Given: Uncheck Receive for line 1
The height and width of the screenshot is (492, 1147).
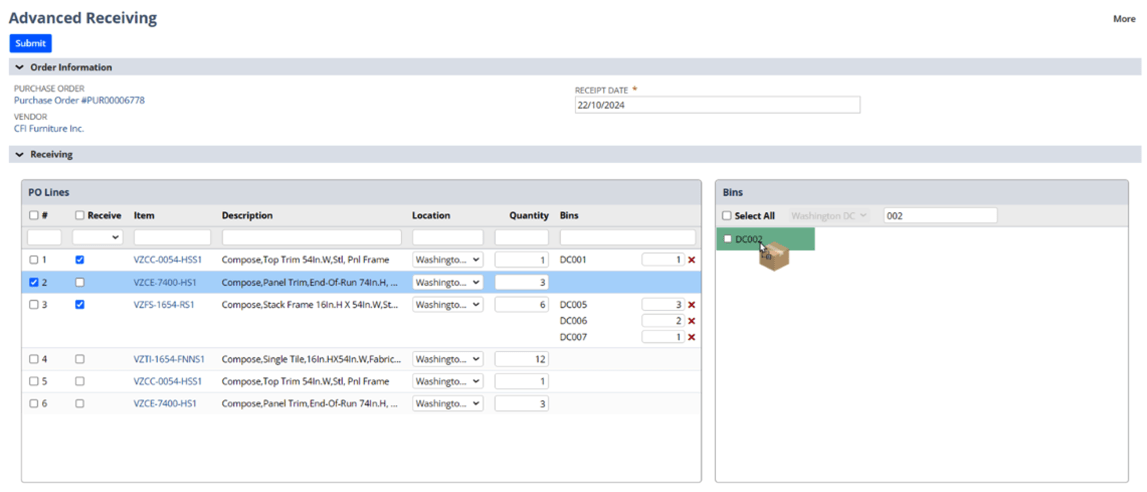Looking at the screenshot, I should click(x=80, y=260).
